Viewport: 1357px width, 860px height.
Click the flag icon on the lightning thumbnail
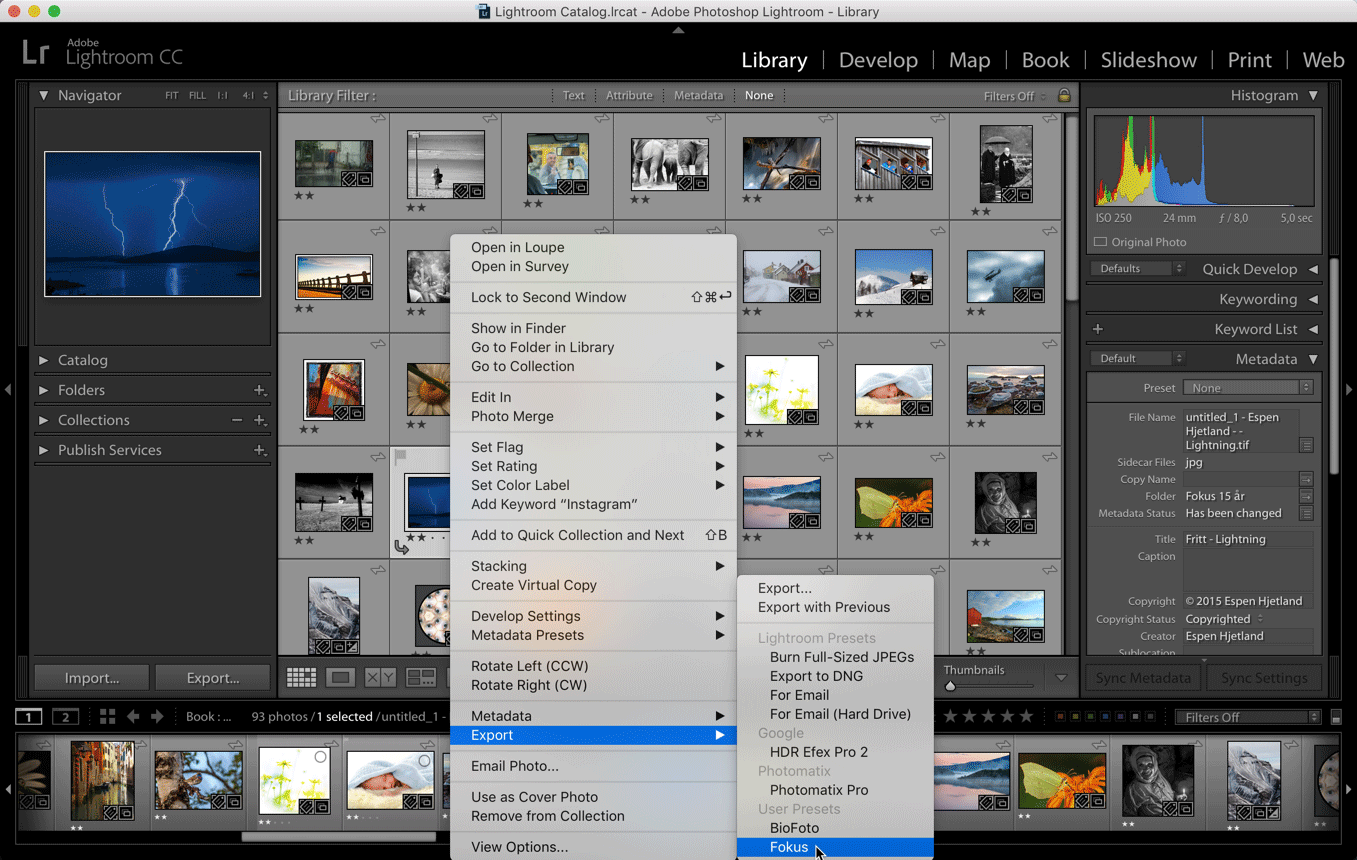(401, 457)
